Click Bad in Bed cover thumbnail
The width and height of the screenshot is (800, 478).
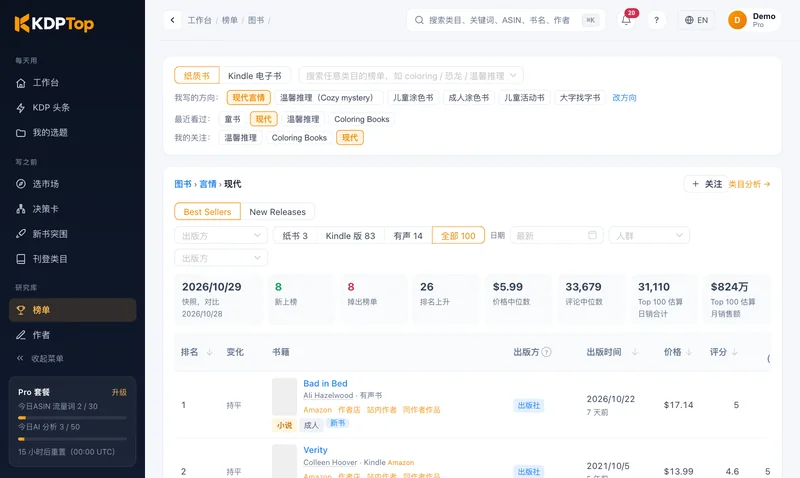284,396
